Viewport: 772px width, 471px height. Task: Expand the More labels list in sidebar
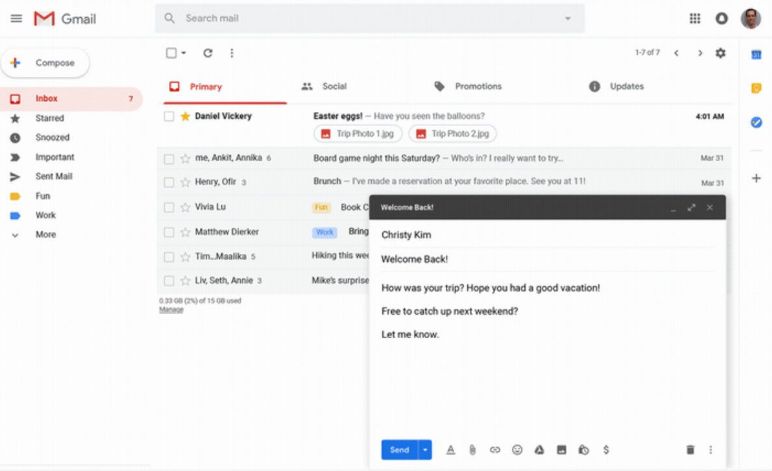click(x=45, y=235)
